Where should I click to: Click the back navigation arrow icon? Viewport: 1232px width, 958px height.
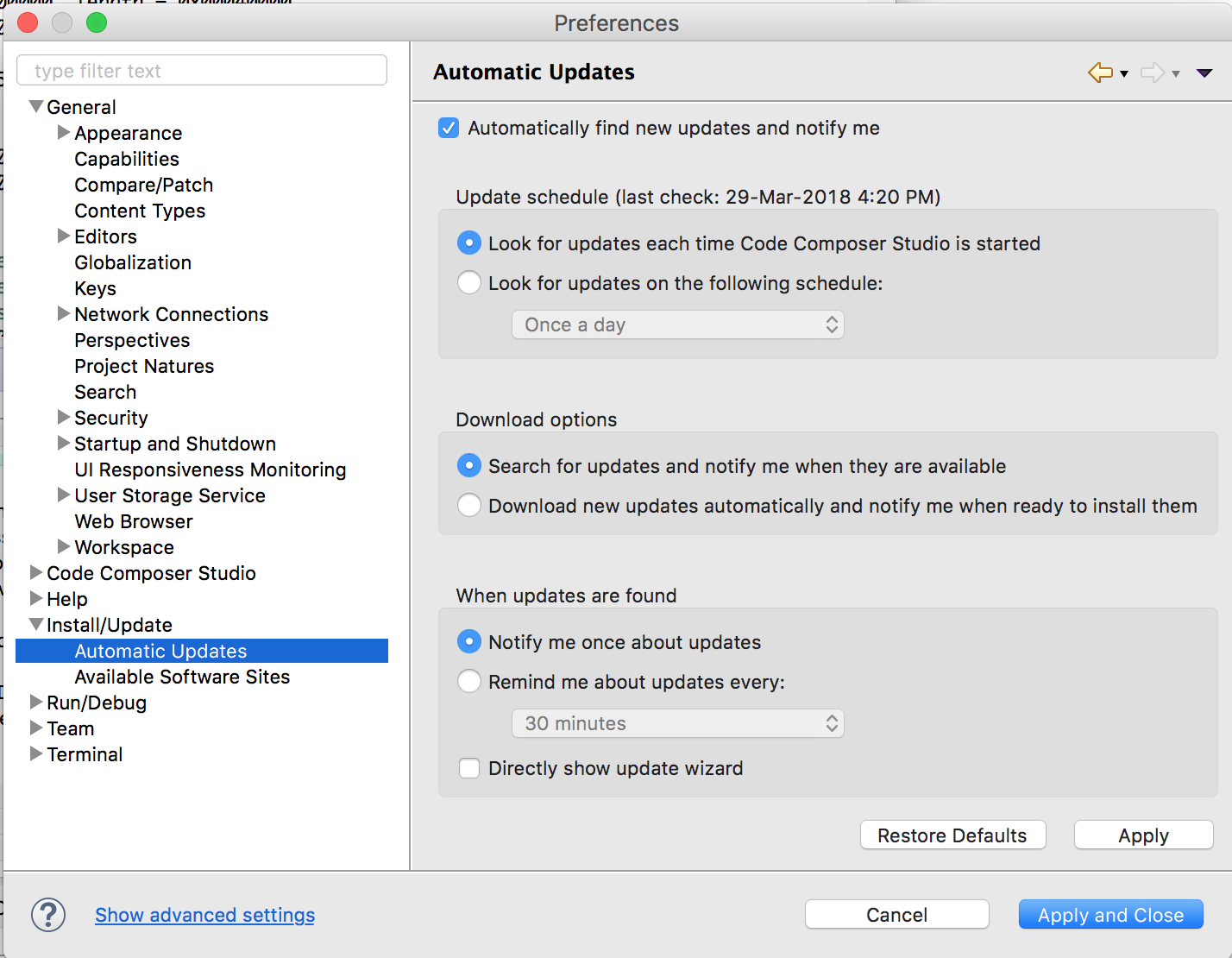pyautogui.click(x=1099, y=72)
